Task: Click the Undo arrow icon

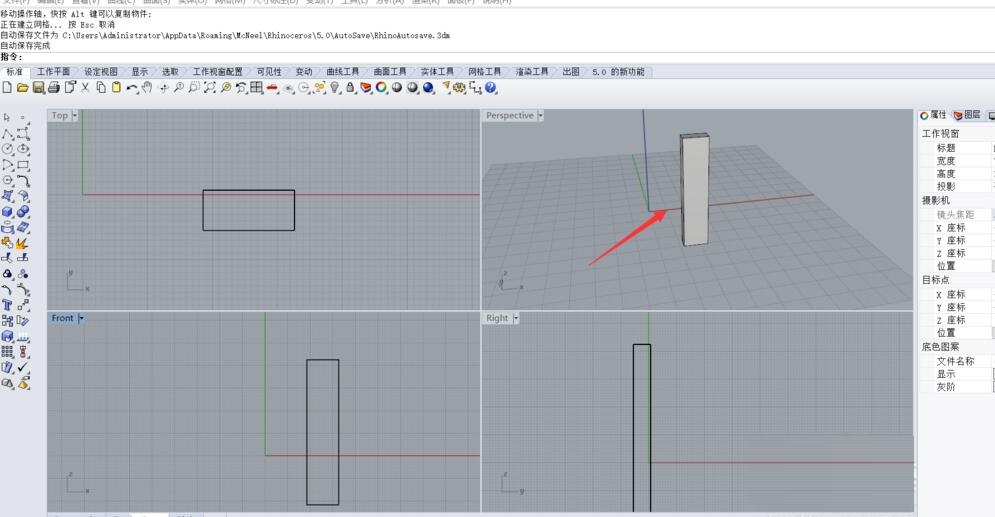Action: pos(131,88)
